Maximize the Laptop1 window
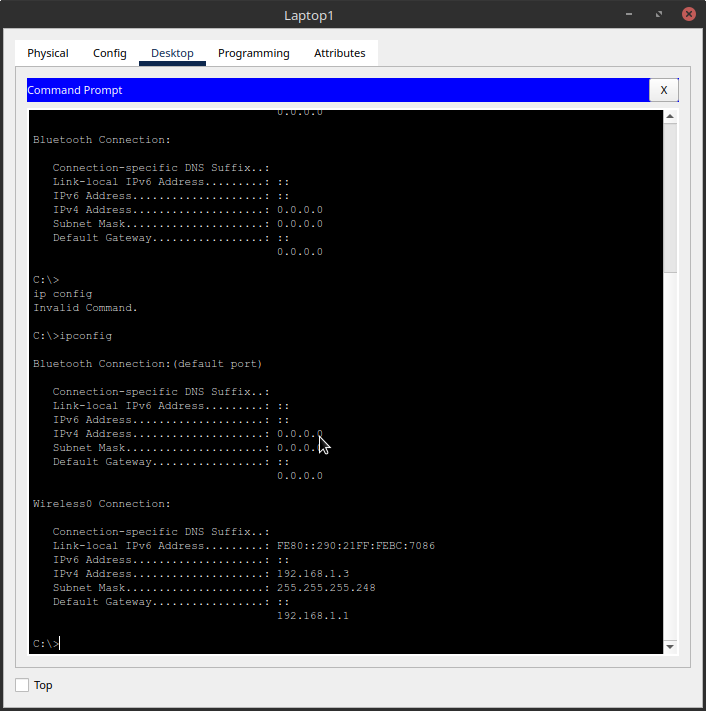 click(x=659, y=15)
